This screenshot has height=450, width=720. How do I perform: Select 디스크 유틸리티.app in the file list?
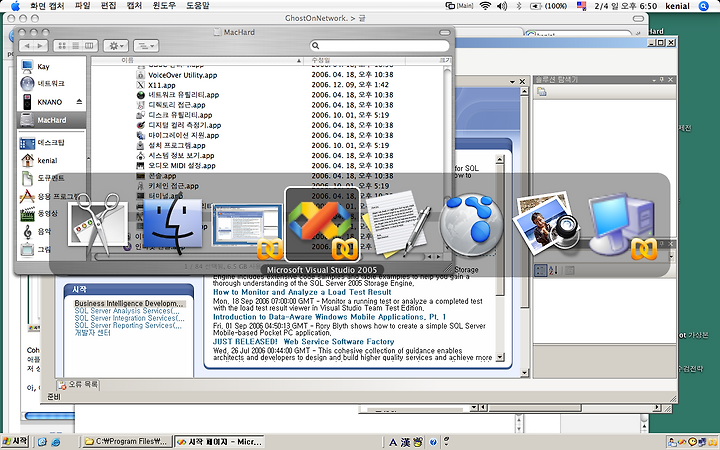180,115
